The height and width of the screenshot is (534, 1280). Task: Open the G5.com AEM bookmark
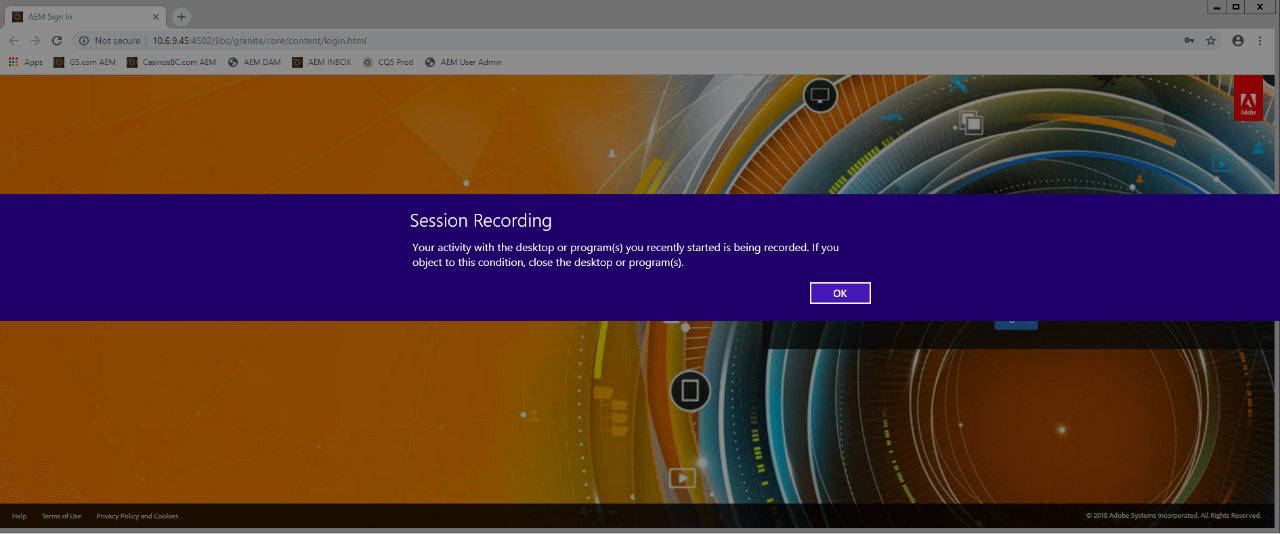85,62
